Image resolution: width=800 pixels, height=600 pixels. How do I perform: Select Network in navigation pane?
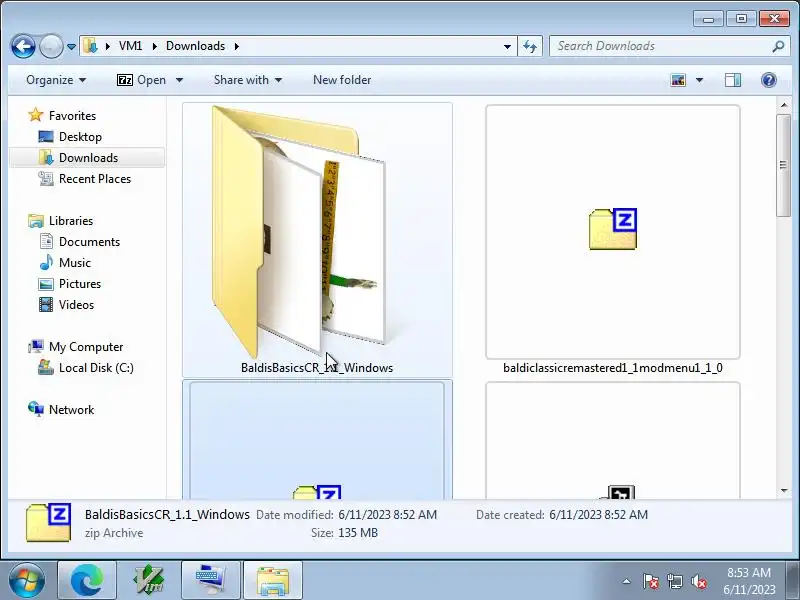point(71,409)
